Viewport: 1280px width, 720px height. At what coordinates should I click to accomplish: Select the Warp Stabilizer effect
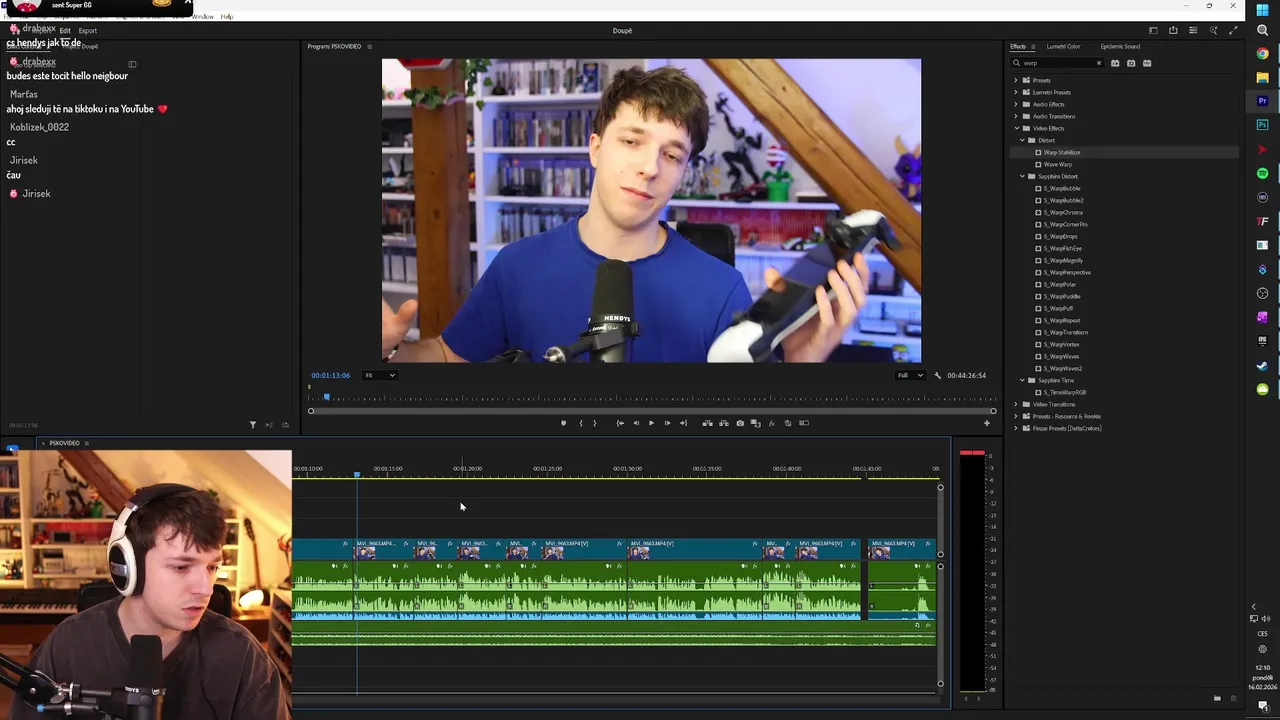click(x=1062, y=152)
